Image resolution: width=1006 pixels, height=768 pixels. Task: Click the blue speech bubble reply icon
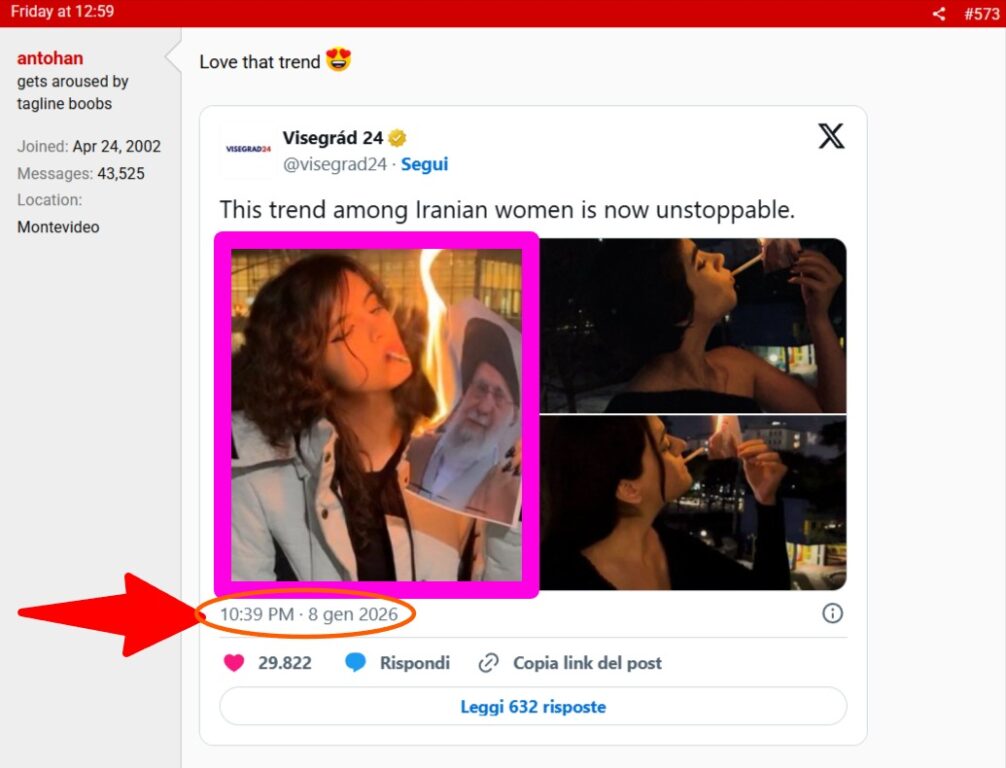[x=355, y=663]
